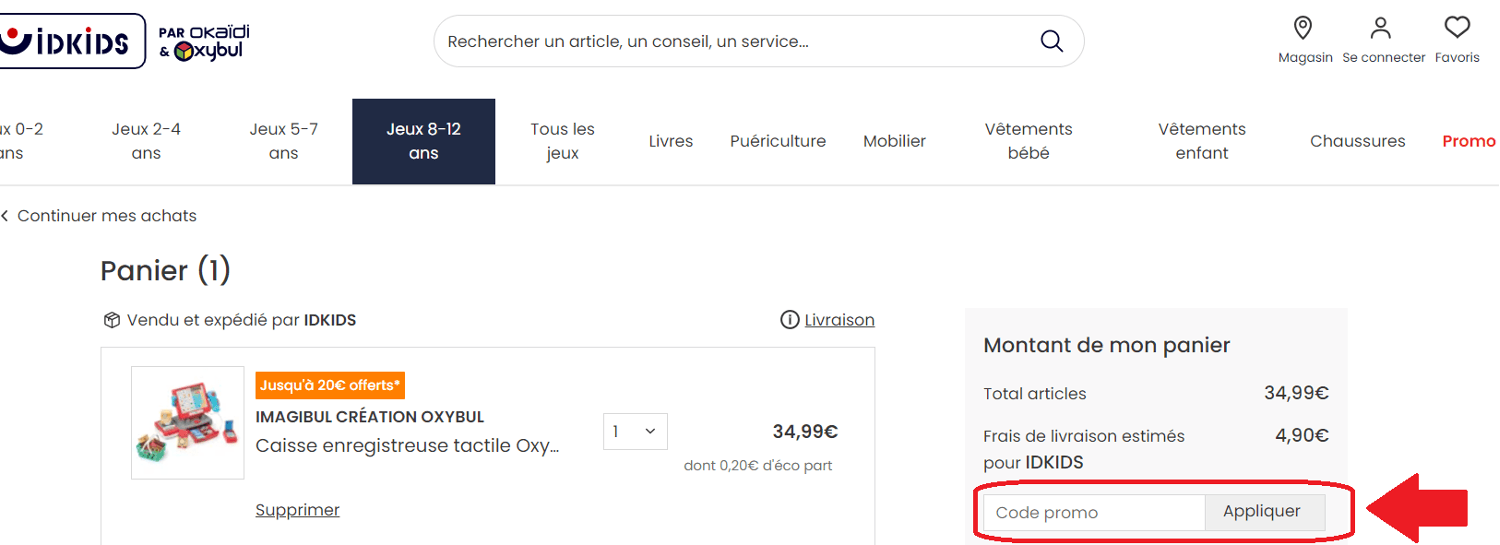Click the item price 34,99€

(x=805, y=431)
